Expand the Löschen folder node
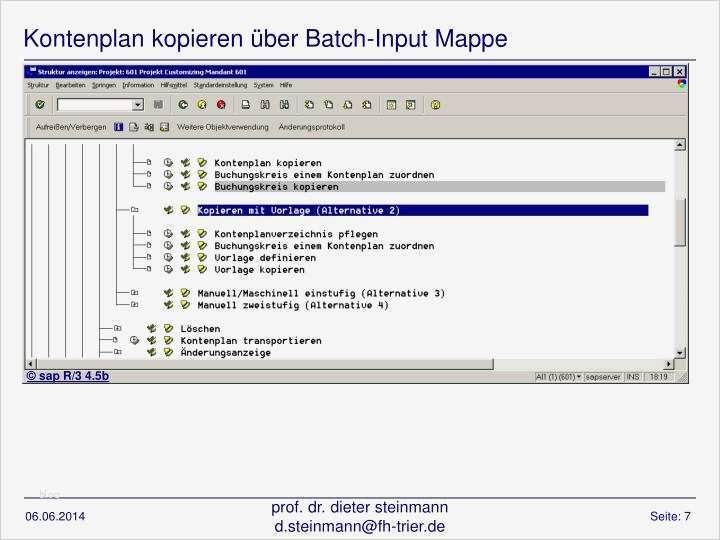 tap(118, 328)
